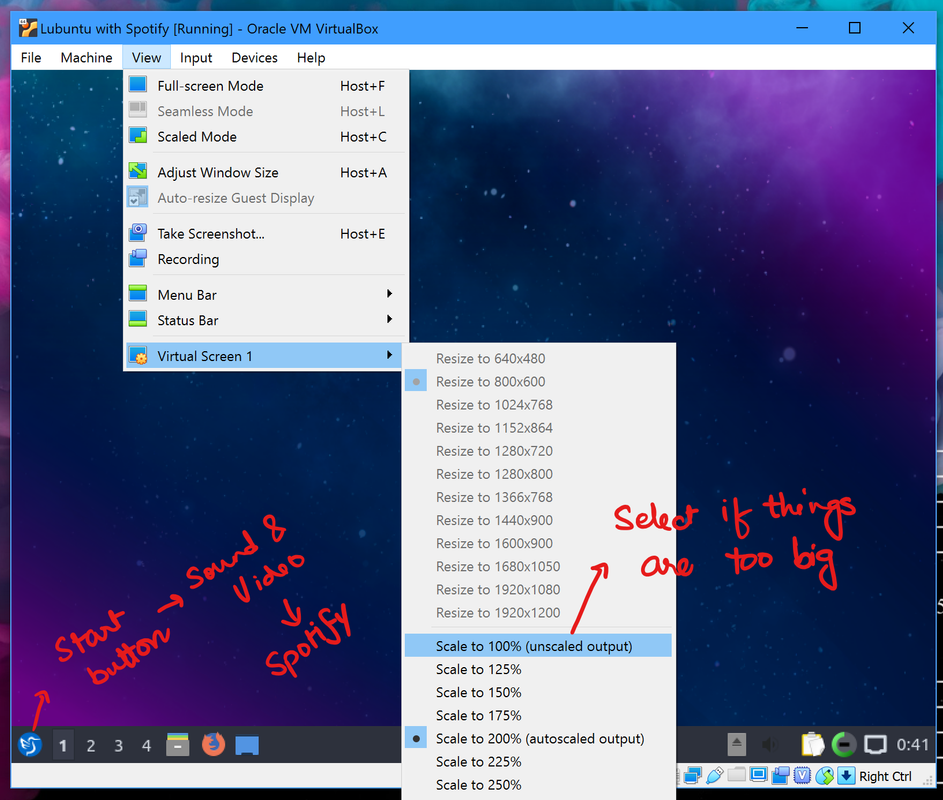Select Scale to 250%
The image size is (943, 800).
click(538, 784)
